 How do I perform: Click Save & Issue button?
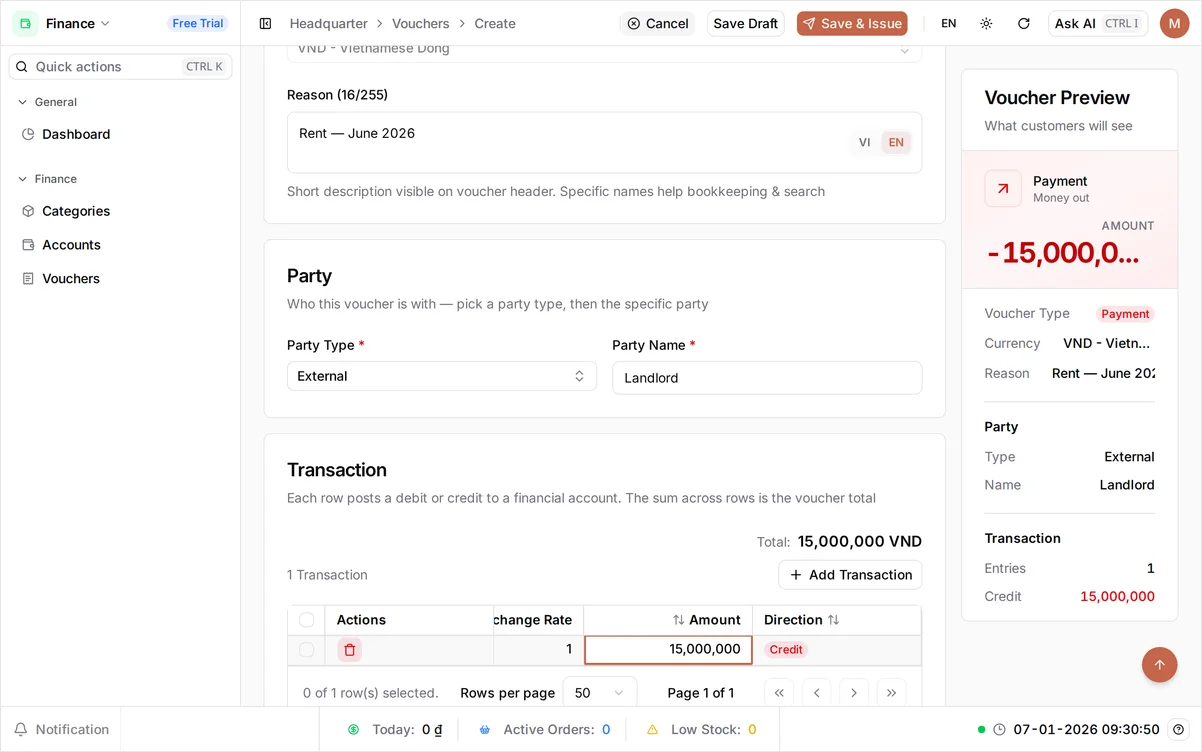point(852,23)
